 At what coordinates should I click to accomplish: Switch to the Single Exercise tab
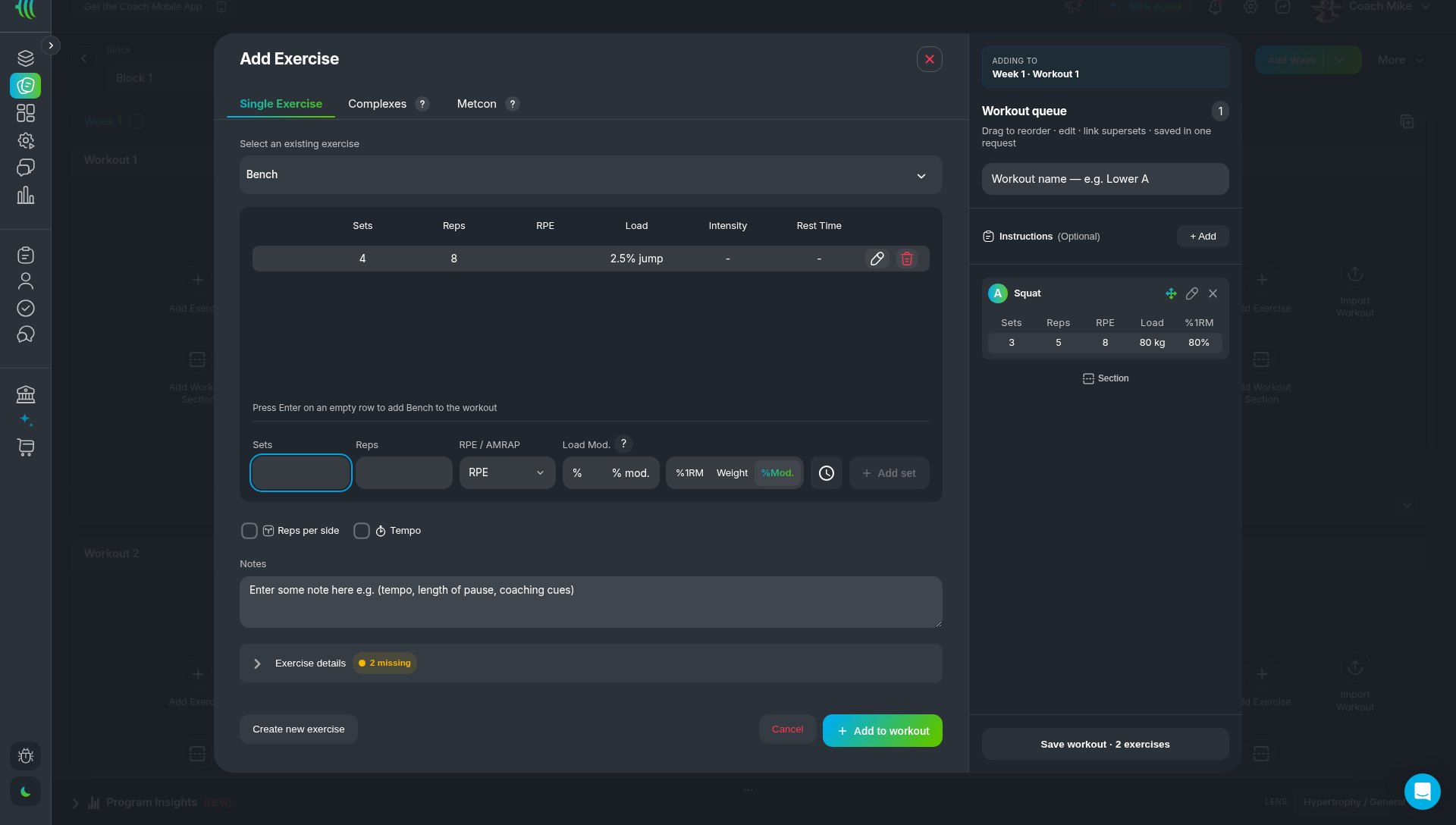point(281,104)
